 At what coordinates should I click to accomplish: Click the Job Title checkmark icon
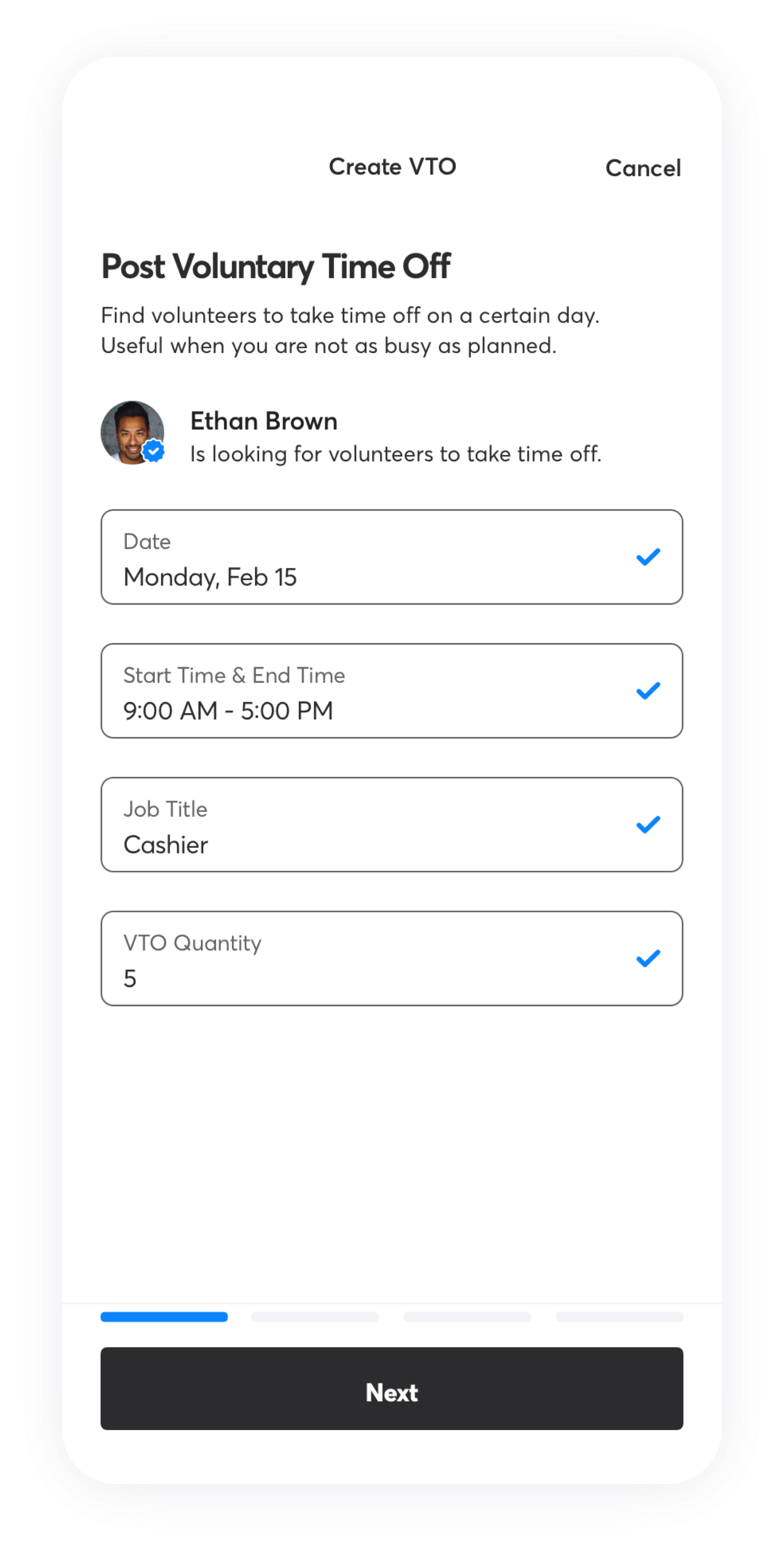[648, 824]
